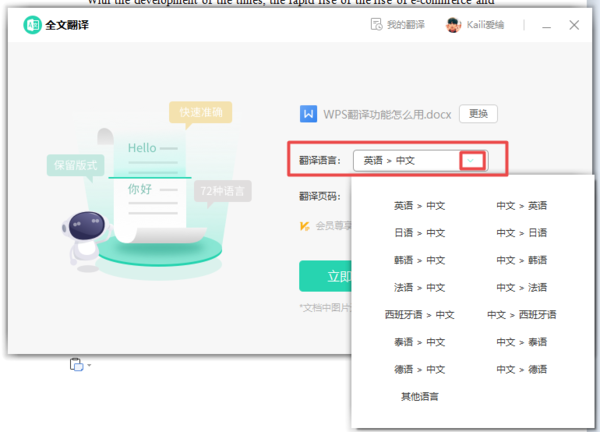Select 韩语 > 中文 translation direction
This screenshot has width=600, height=432.
point(419,260)
